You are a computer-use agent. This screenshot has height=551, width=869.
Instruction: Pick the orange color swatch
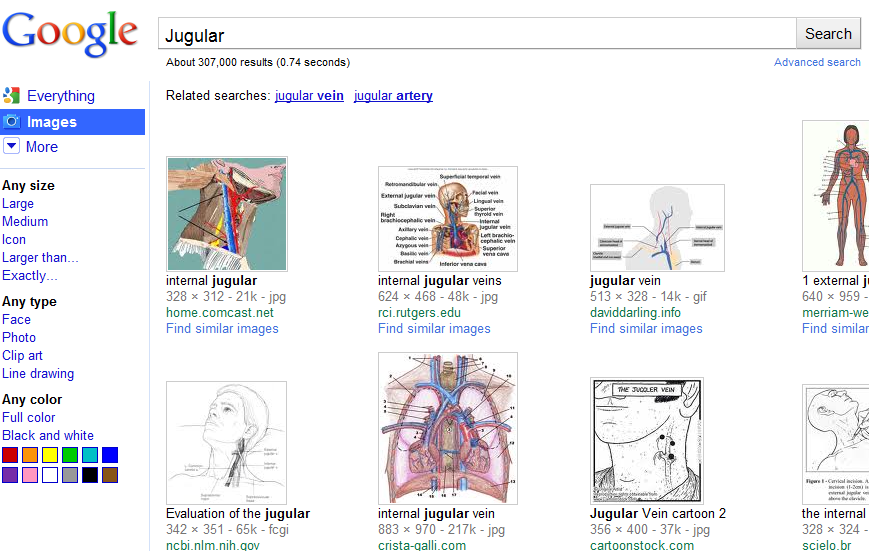30,455
